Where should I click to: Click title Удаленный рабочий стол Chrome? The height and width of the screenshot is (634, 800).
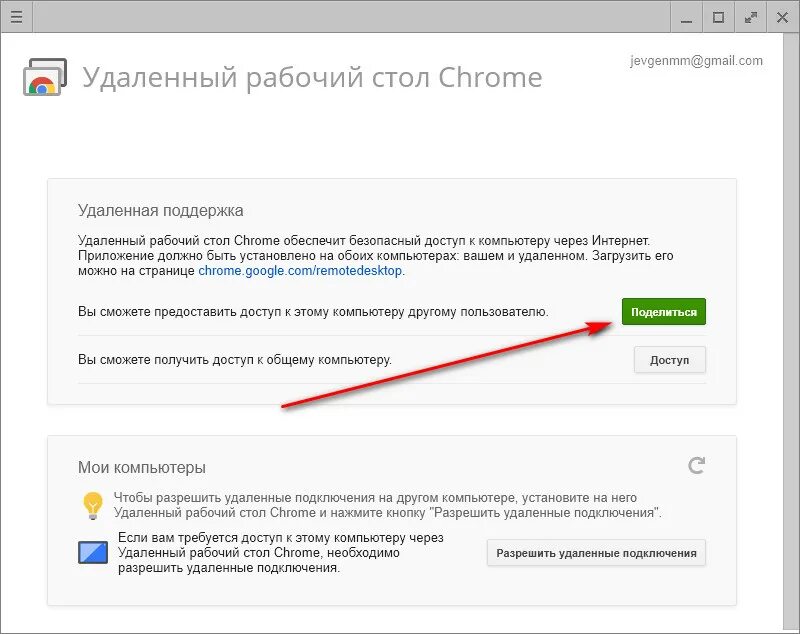(312, 78)
